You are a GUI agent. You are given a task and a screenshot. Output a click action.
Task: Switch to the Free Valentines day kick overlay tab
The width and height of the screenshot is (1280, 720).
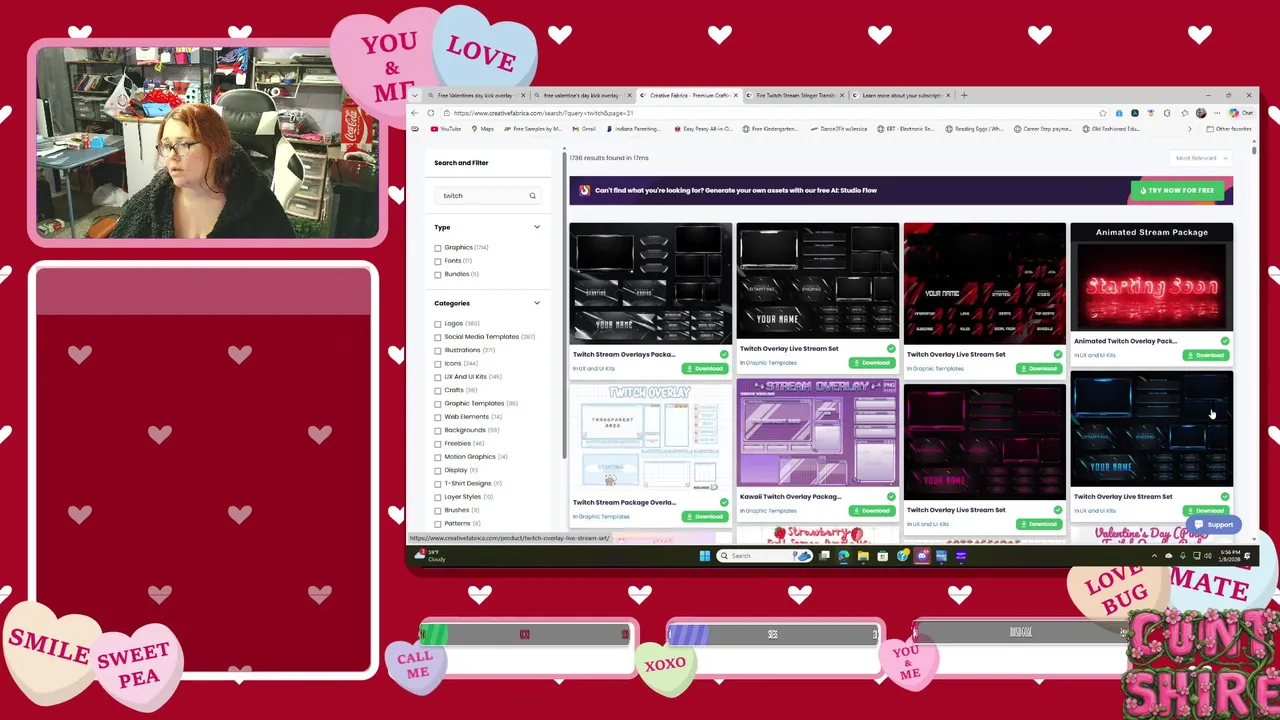(475, 95)
